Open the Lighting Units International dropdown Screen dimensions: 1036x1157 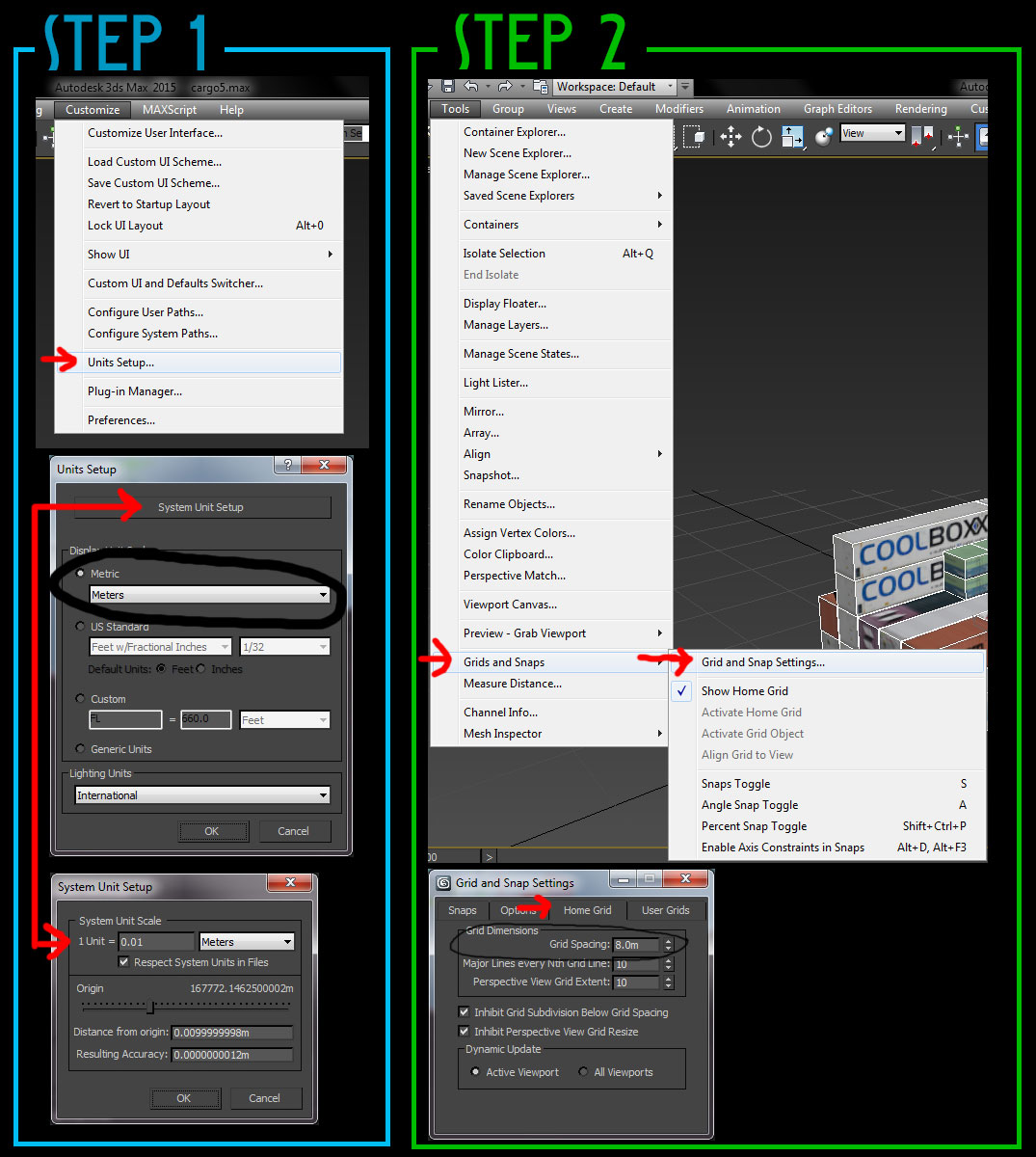point(202,795)
